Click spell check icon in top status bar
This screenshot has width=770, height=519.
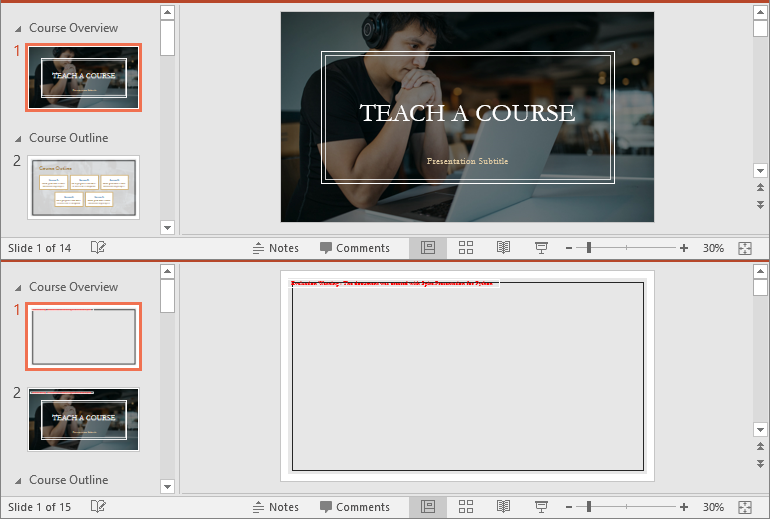click(98, 247)
